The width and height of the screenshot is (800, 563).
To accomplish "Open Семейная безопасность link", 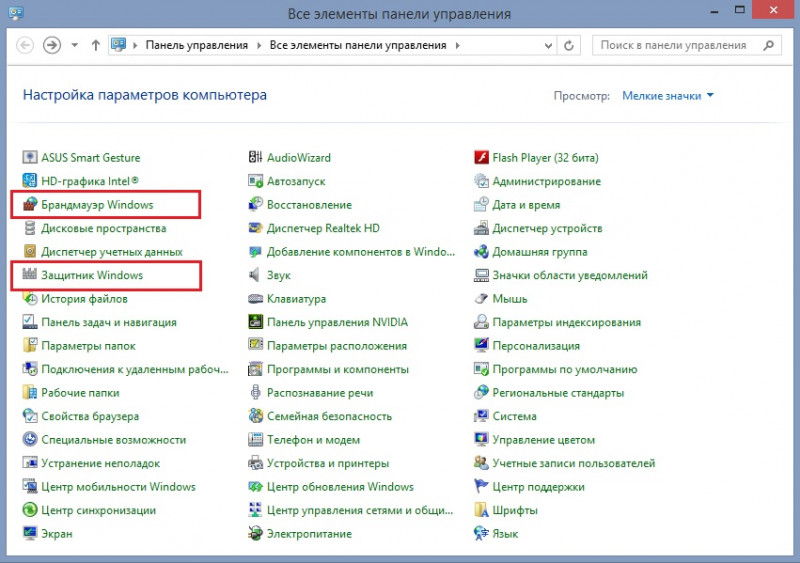I will (x=329, y=416).
